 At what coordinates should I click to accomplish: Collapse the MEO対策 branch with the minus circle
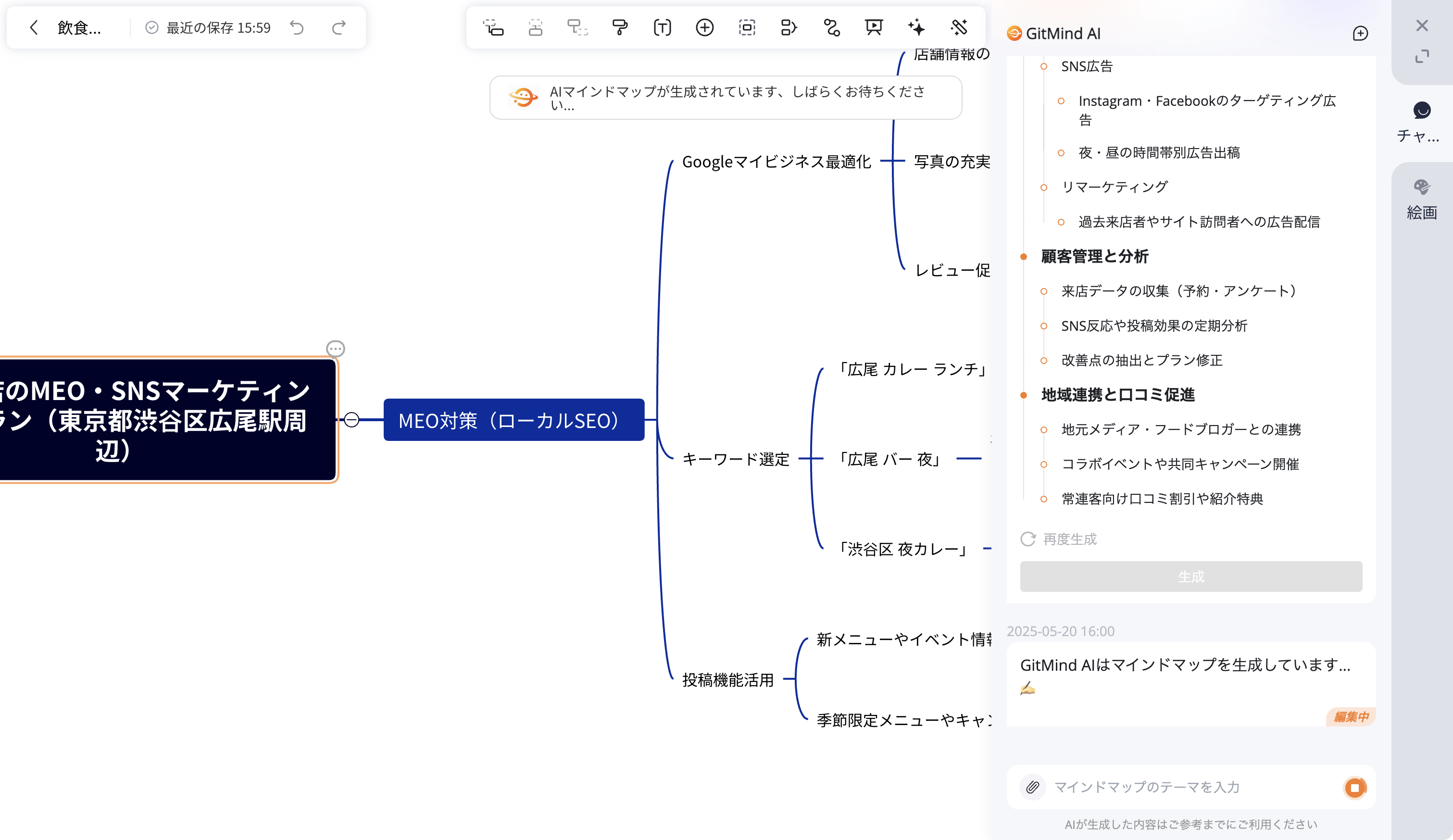pos(352,420)
